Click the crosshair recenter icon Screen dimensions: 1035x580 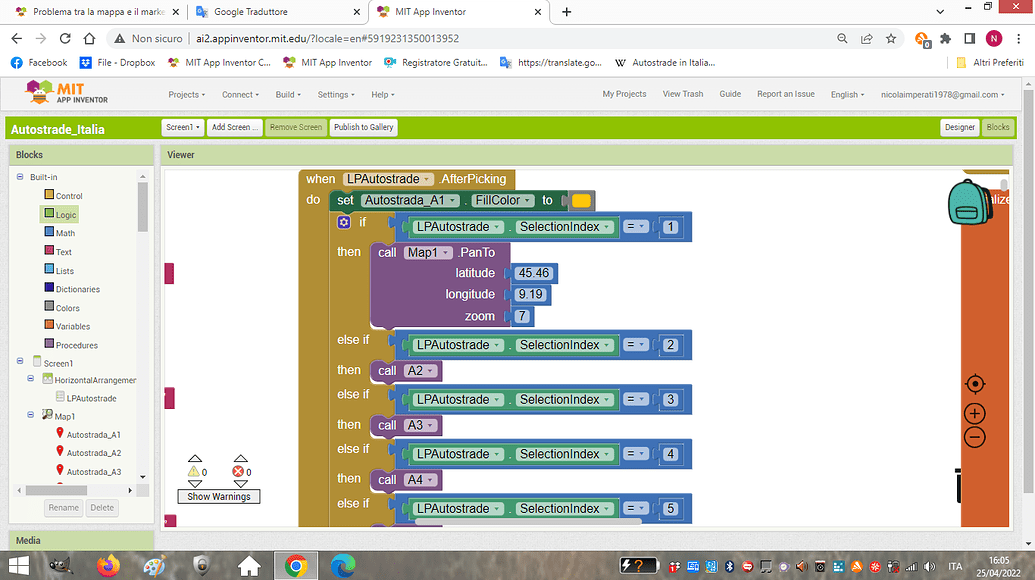(x=975, y=384)
